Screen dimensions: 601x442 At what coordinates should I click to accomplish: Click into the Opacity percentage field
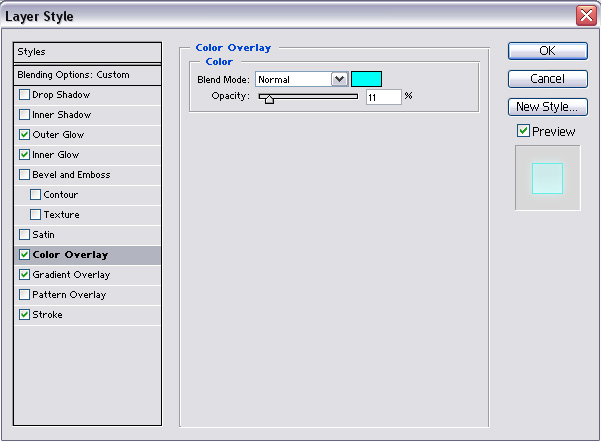(383, 97)
